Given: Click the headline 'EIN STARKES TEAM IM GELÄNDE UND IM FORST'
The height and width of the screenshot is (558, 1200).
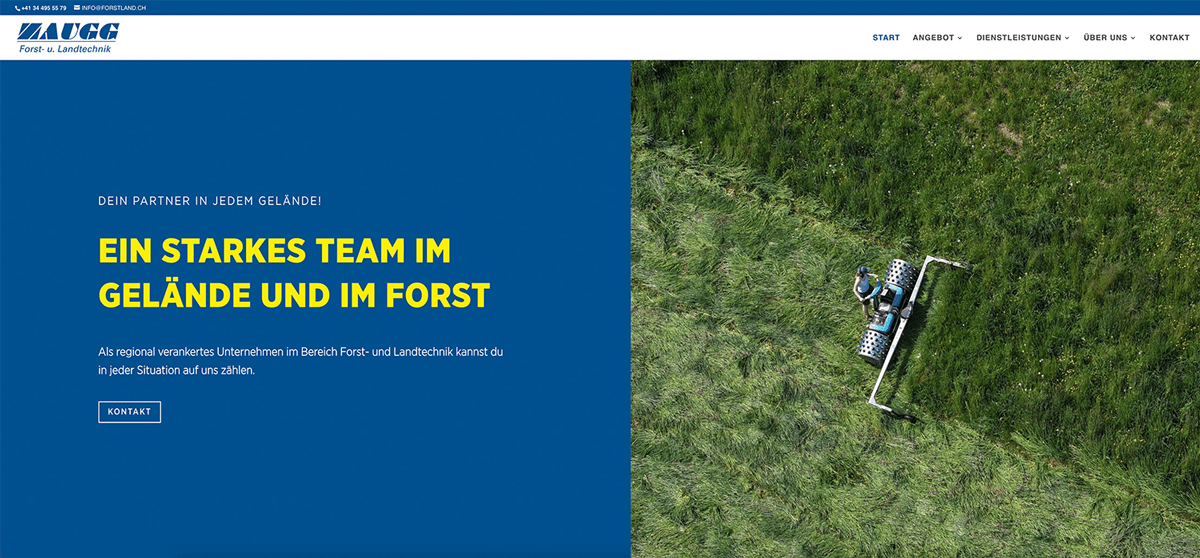Looking at the screenshot, I should tap(294, 273).
